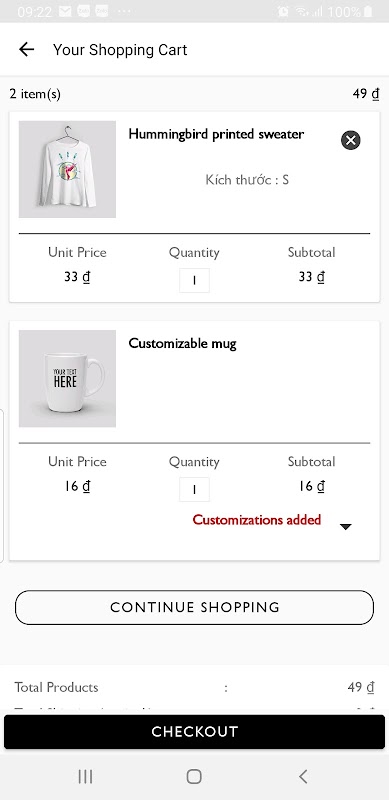
Task: Open Customizable mug product thumbnail
Action: tap(67, 379)
